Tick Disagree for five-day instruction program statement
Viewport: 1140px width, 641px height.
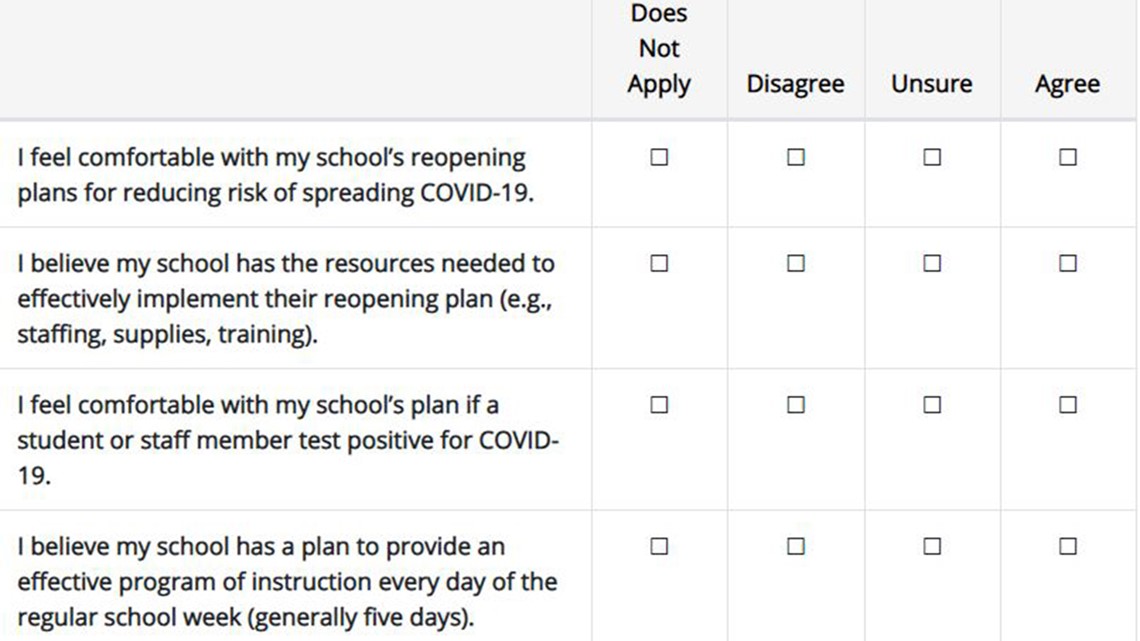[x=795, y=546]
